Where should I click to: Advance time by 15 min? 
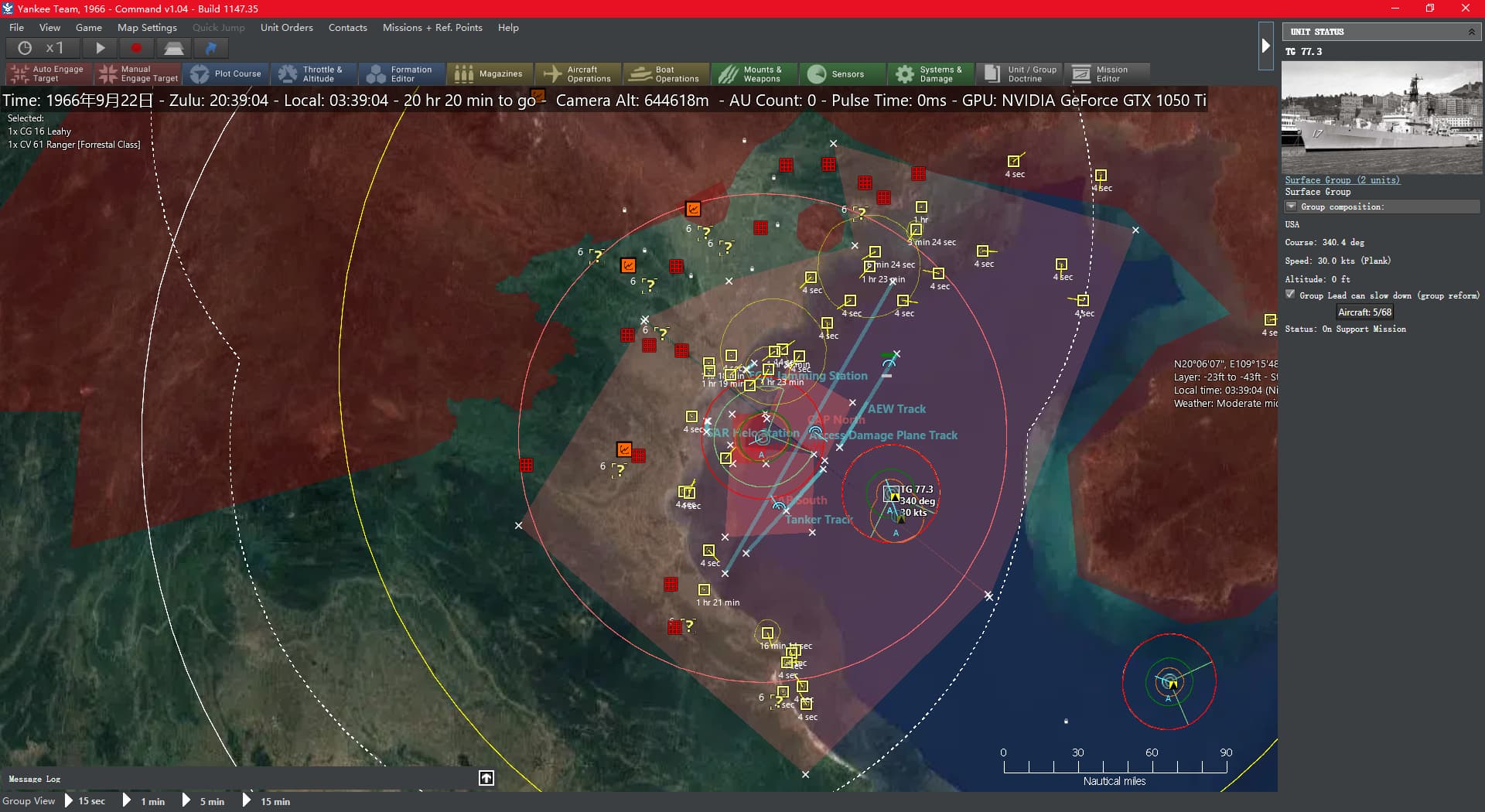click(267, 800)
